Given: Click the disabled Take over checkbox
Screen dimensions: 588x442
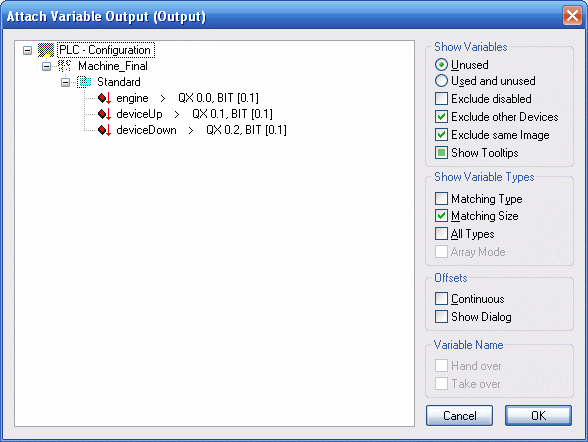Looking at the screenshot, I should tap(441, 384).
